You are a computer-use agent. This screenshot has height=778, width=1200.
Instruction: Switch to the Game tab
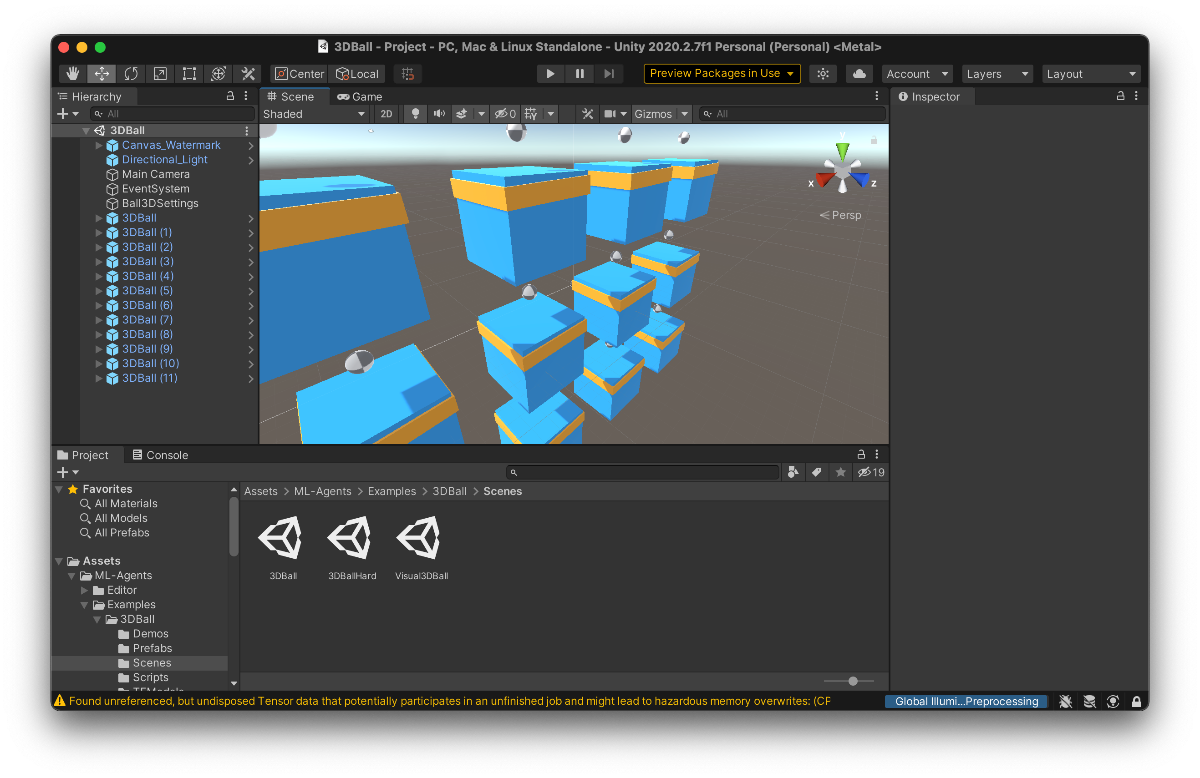pos(360,97)
